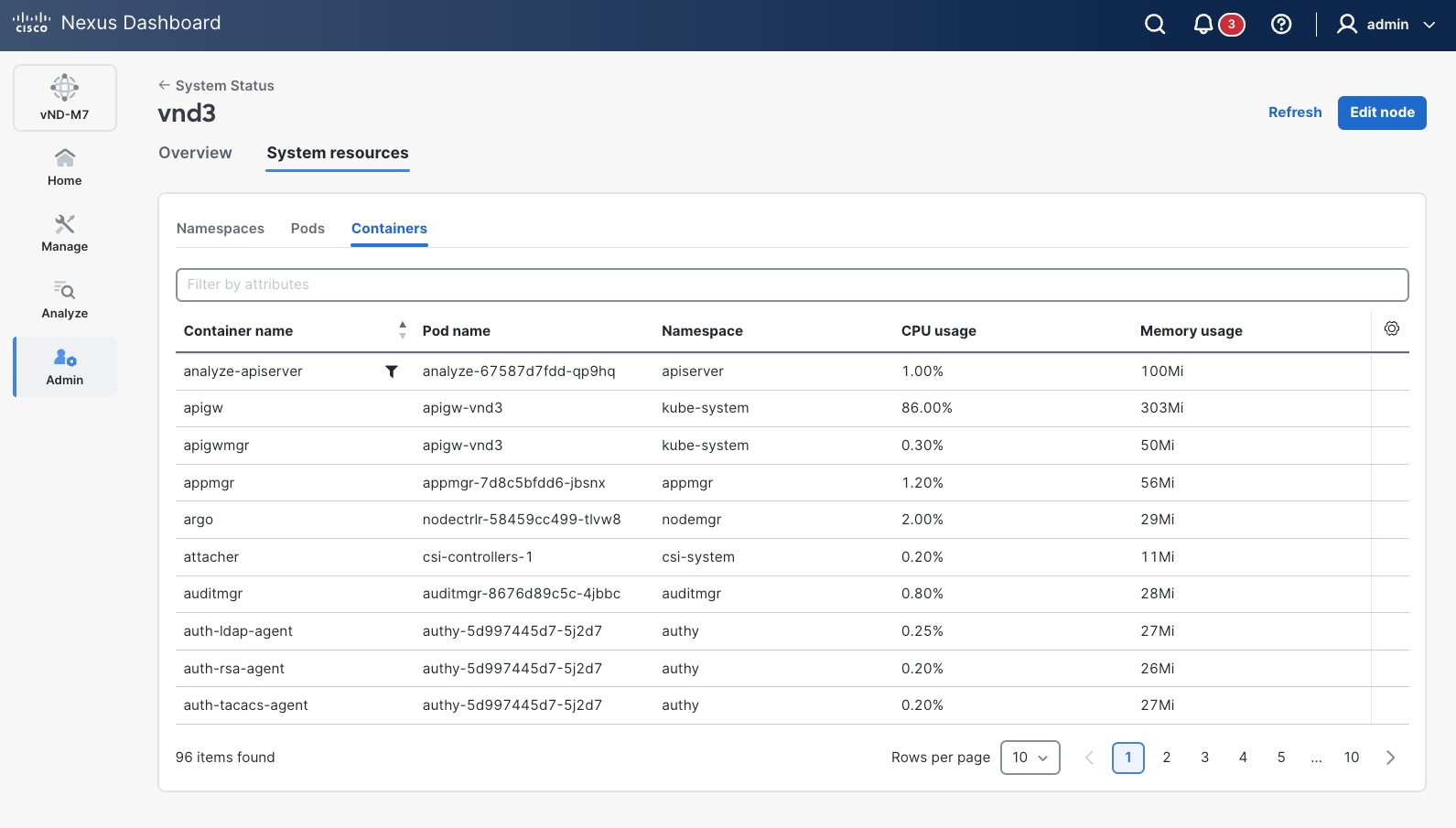Click the Memory usage column header
Viewport: 1456px width, 828px height.
[1192, 331]
